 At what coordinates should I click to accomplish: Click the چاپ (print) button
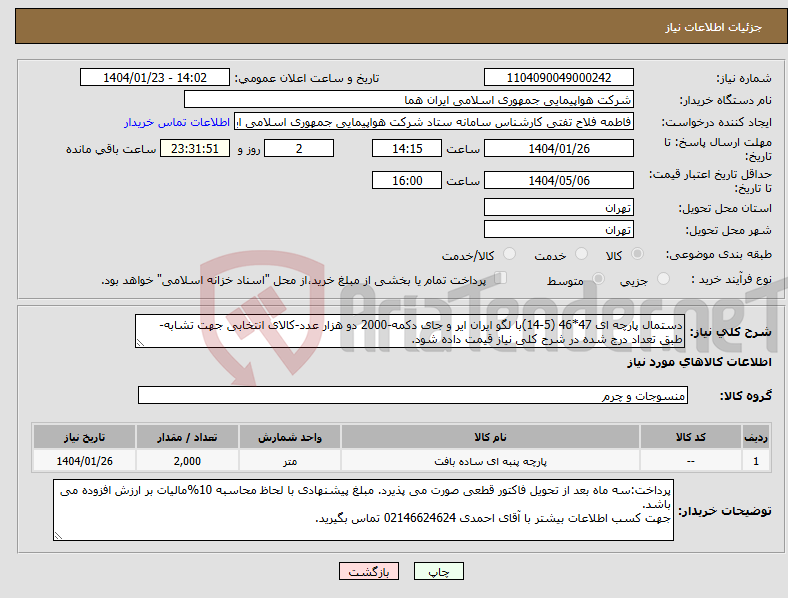[x=439, y=571]
